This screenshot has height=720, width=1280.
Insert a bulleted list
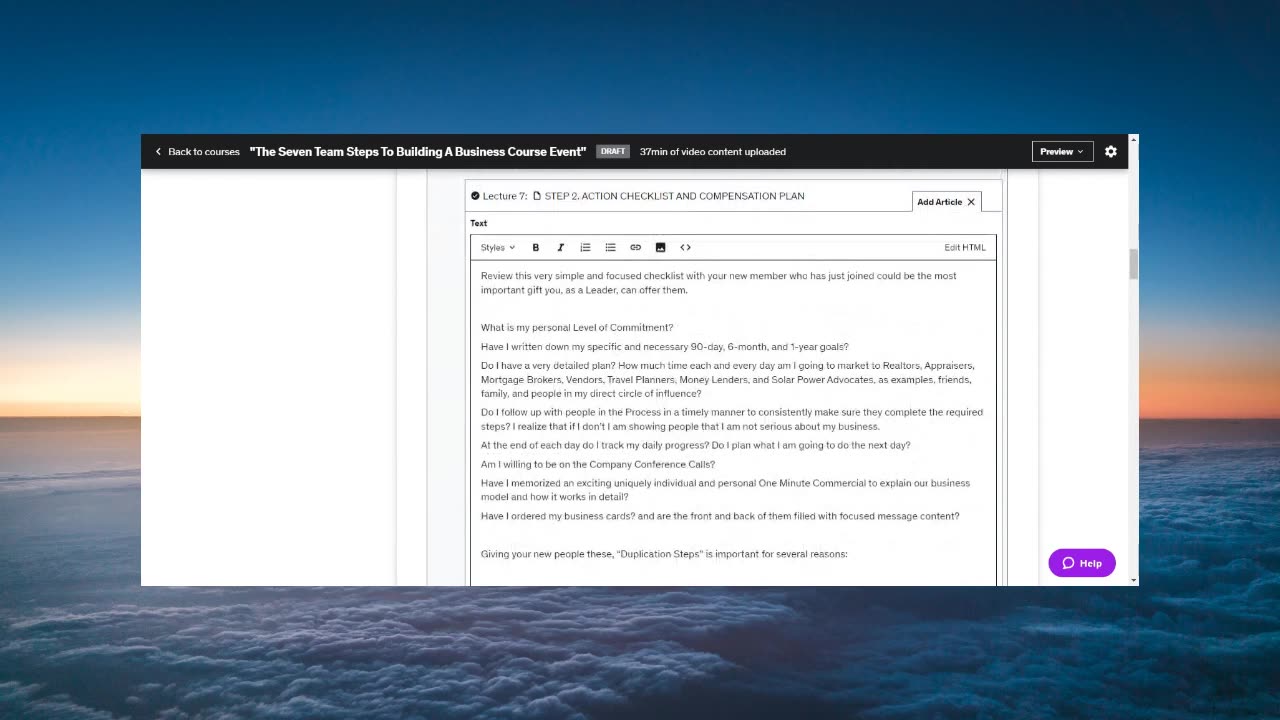click(611, 248)
